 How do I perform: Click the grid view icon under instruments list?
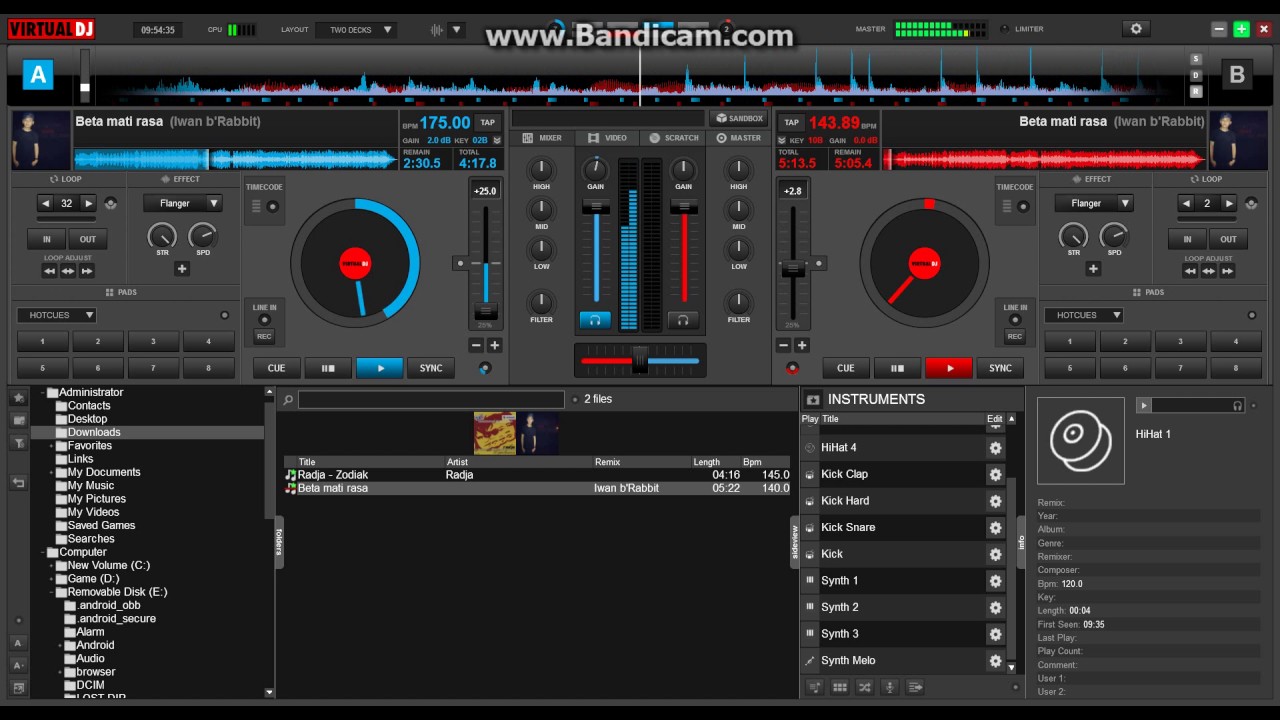(x=840, y=687)
